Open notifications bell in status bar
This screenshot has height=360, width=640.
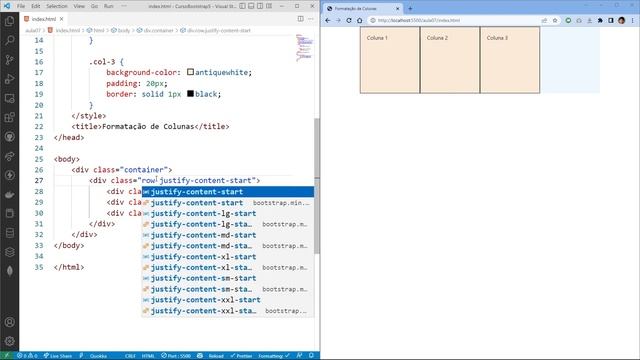click(311, 356)
